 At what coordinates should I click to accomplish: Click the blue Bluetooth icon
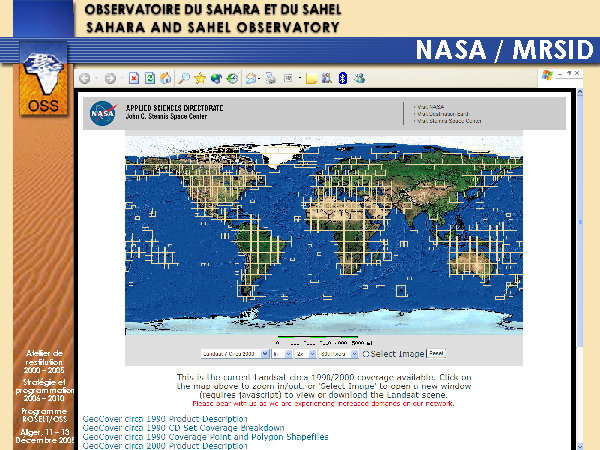[343, 78]
